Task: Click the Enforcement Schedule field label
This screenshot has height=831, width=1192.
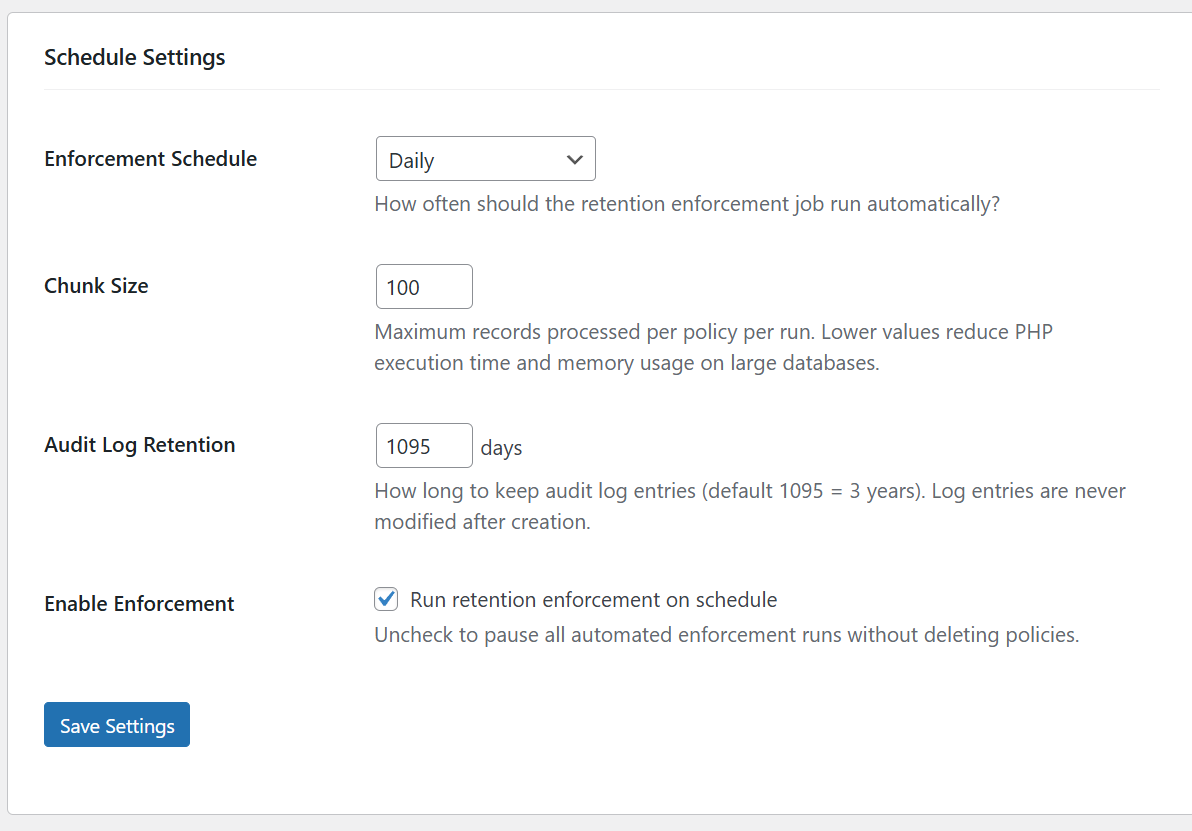Action: click(x=151, y=159)
